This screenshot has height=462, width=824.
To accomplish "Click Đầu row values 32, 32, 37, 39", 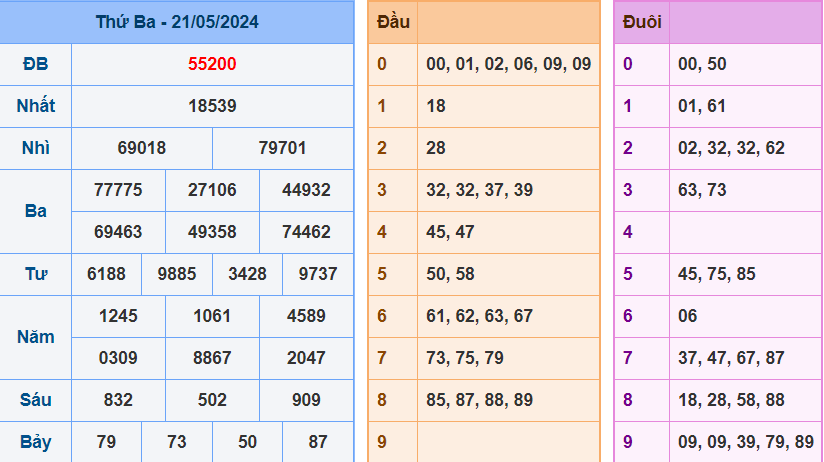I will coord(480,190).
